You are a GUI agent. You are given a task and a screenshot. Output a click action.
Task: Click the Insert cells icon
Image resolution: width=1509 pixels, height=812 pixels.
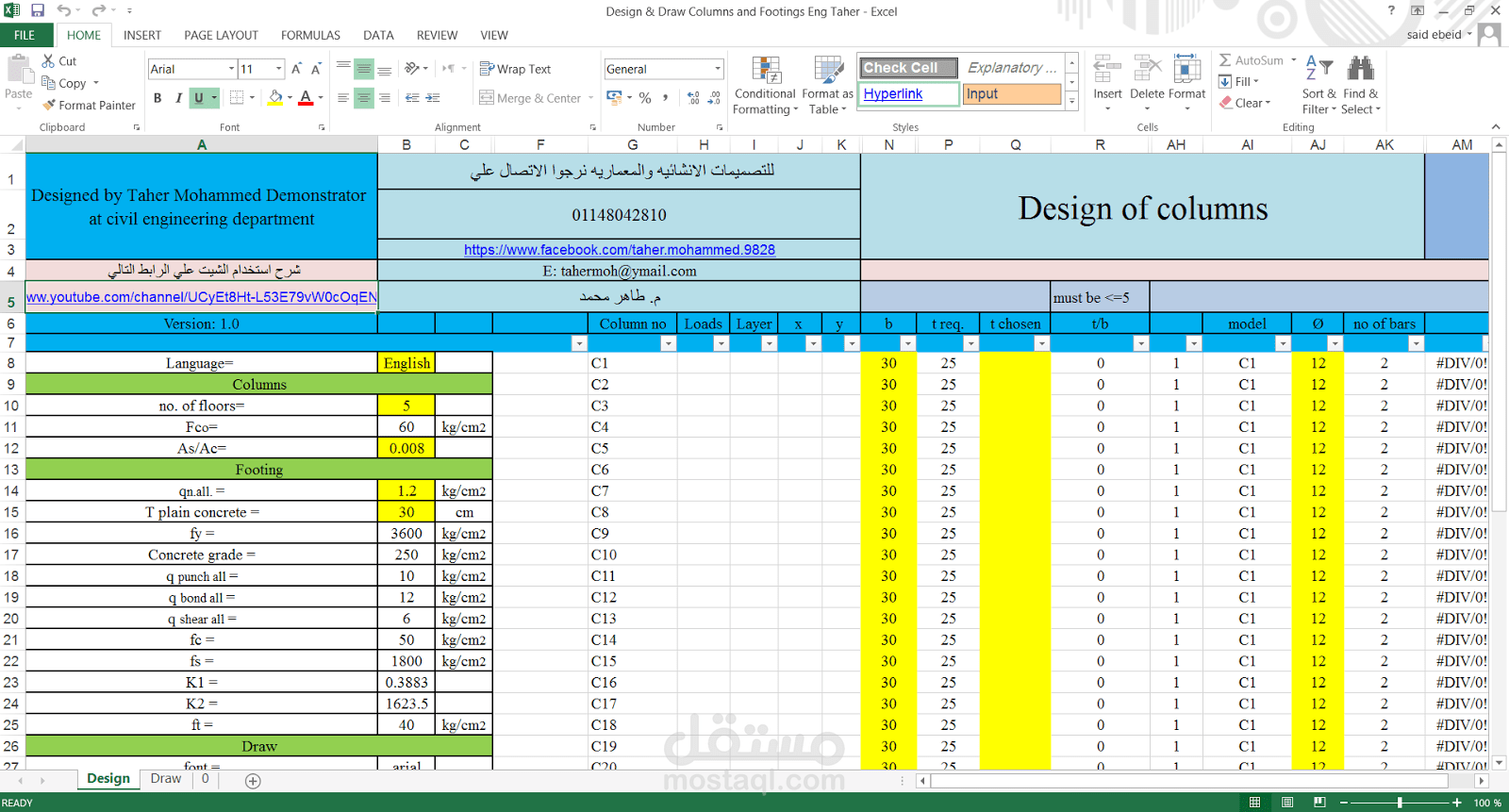1107,69
